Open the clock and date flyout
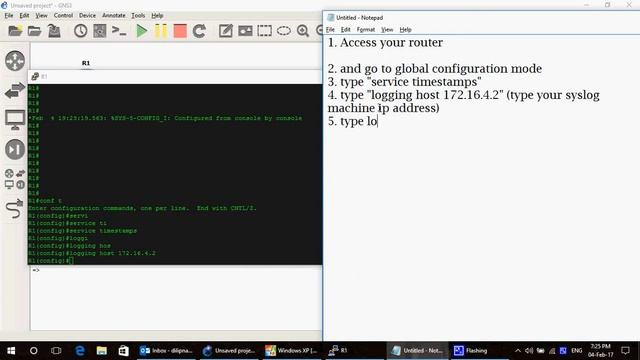640x360 pixels. 600,351
